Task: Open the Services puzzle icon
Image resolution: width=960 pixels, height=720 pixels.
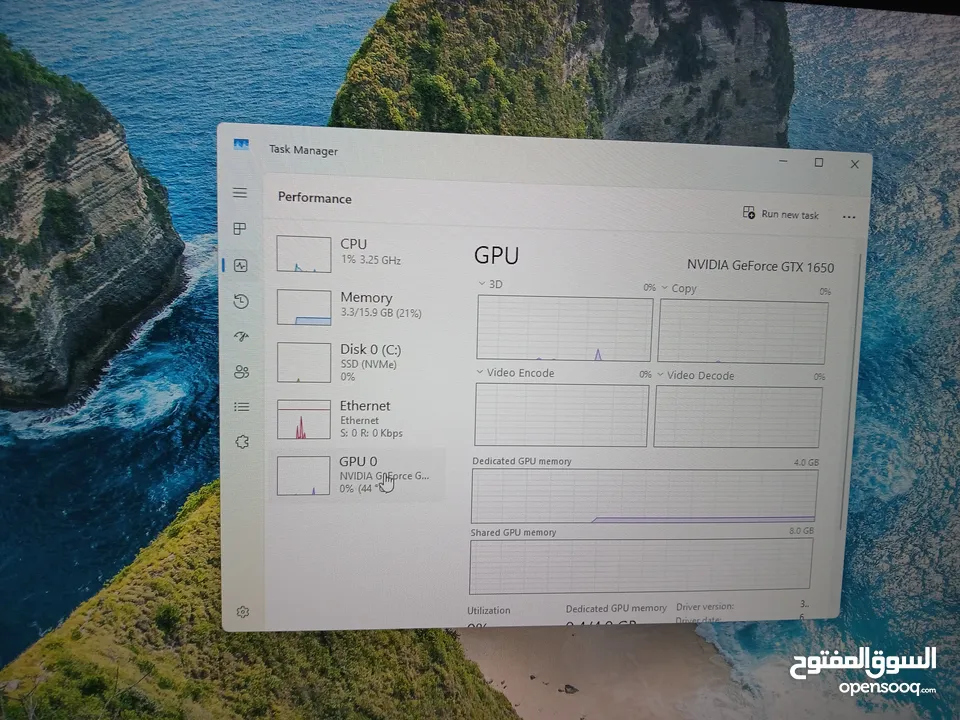Action: point(242,441)
